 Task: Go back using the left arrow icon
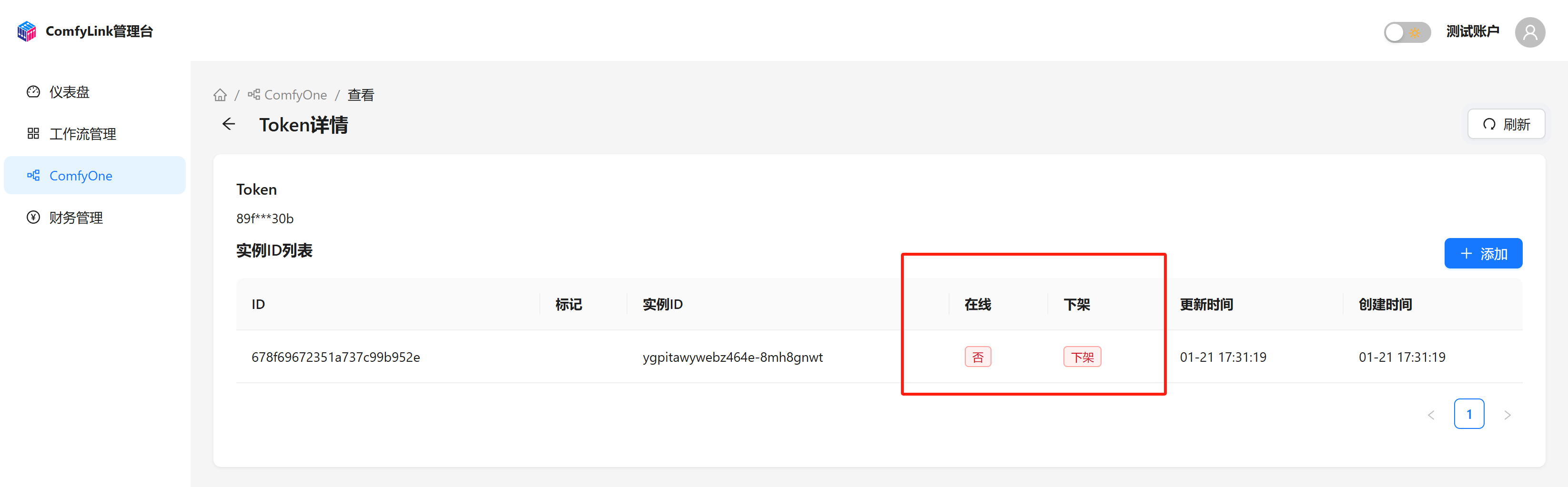(x=229, y=124)
